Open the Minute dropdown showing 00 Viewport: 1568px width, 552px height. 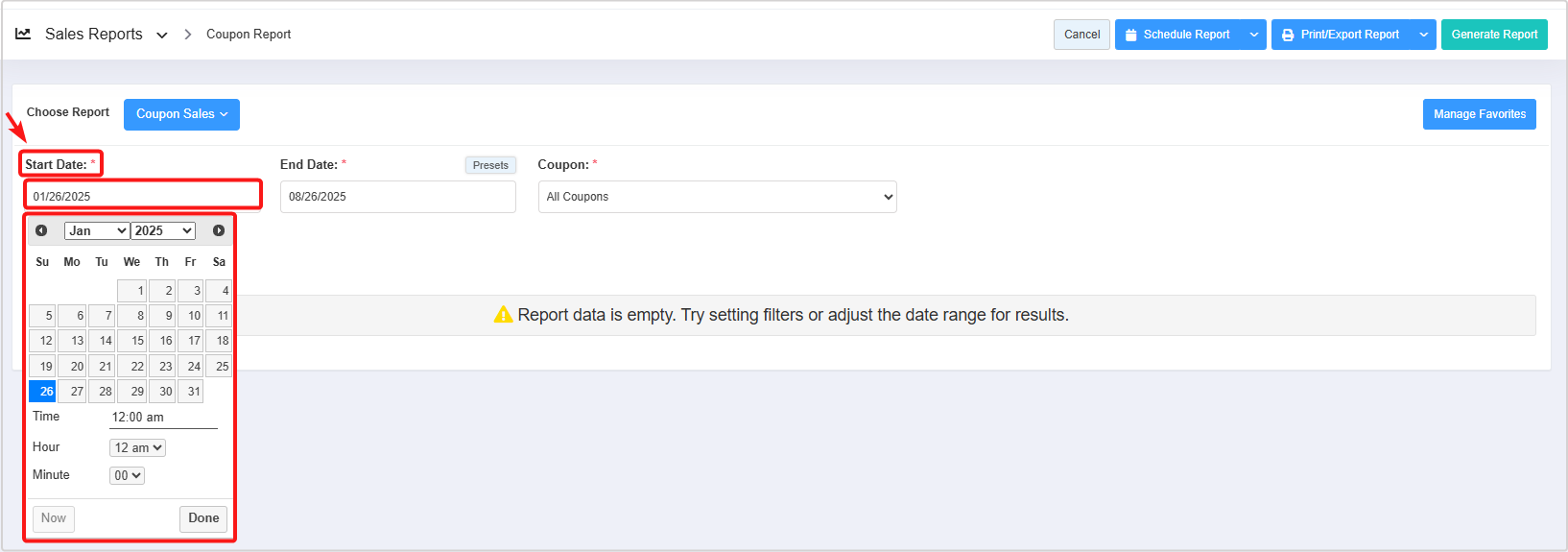point(128,475)
